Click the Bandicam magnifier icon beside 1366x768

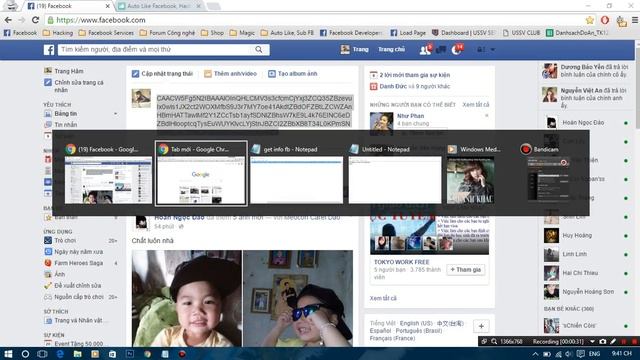pyautogui.click(x=494, y=341)
